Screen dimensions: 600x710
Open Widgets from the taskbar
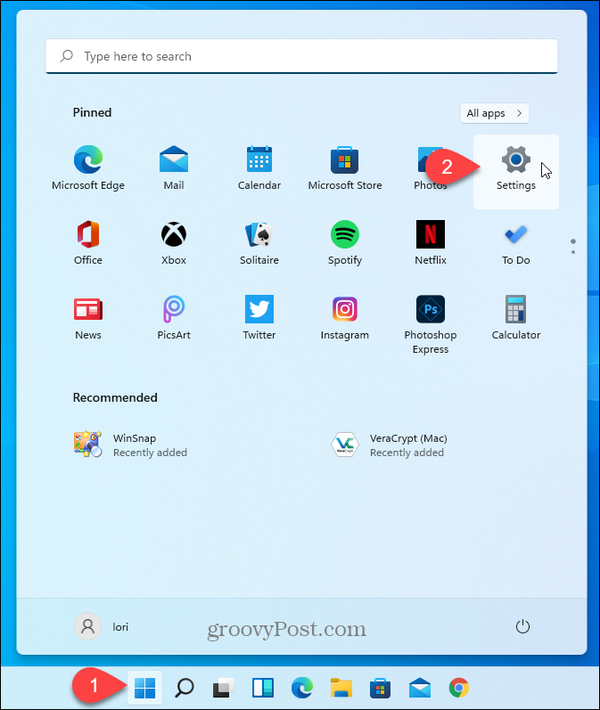263,688
